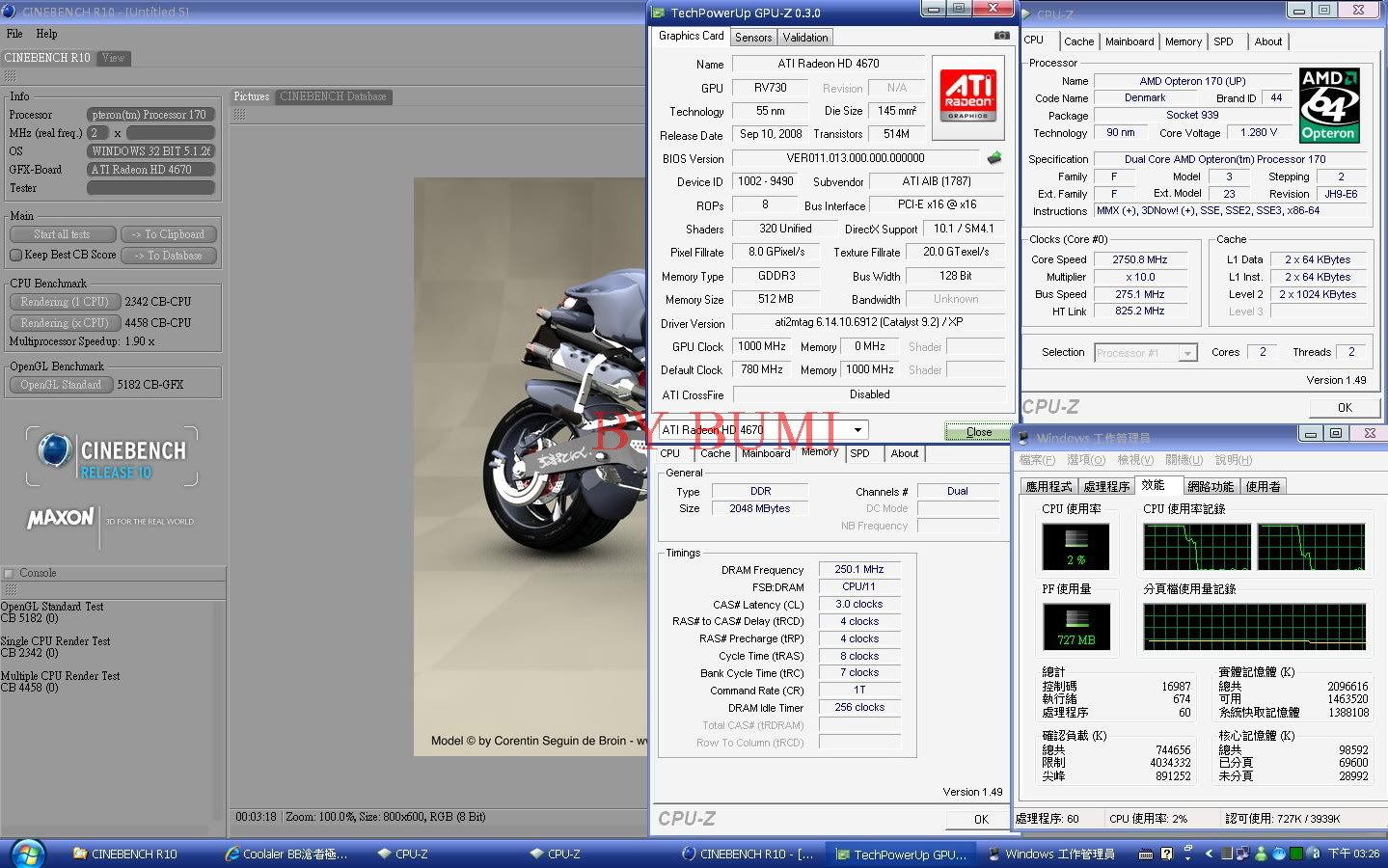
Task: Click the GPU-Z camera screenshot icon
Action: click(x=1001, y=36)
